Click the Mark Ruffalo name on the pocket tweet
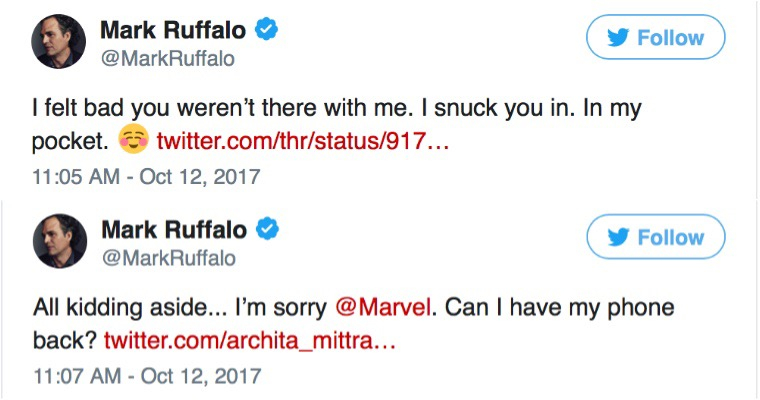Viewport: 760px width, 400px height. click(x=174, y=31)
